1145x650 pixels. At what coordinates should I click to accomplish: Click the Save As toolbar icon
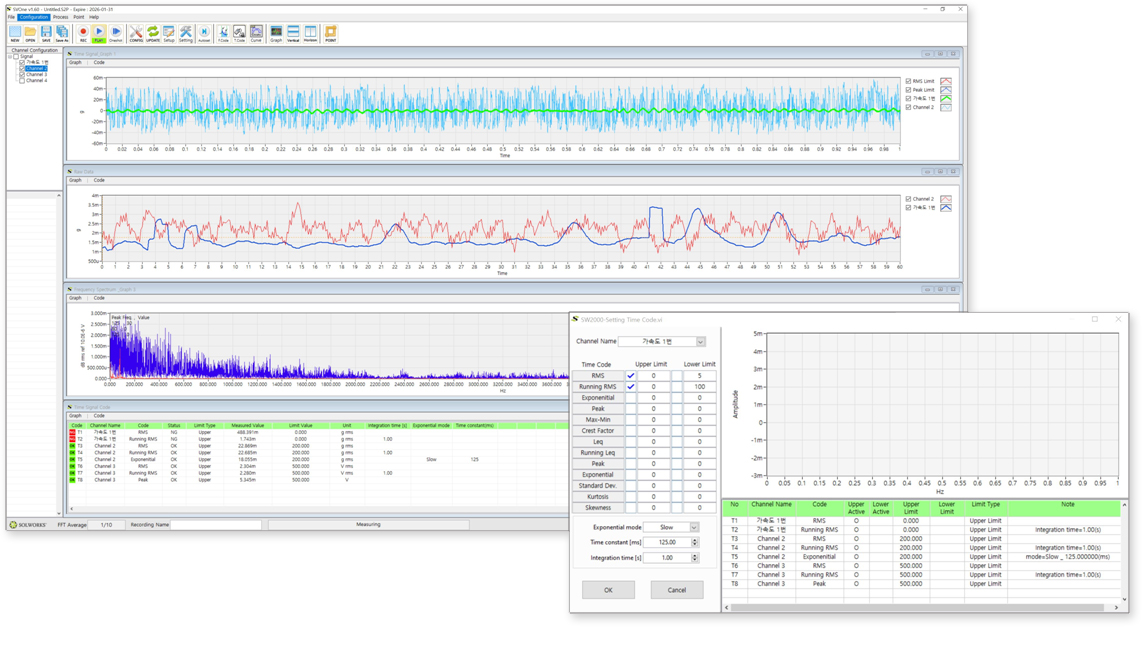[x=62, y=33]
